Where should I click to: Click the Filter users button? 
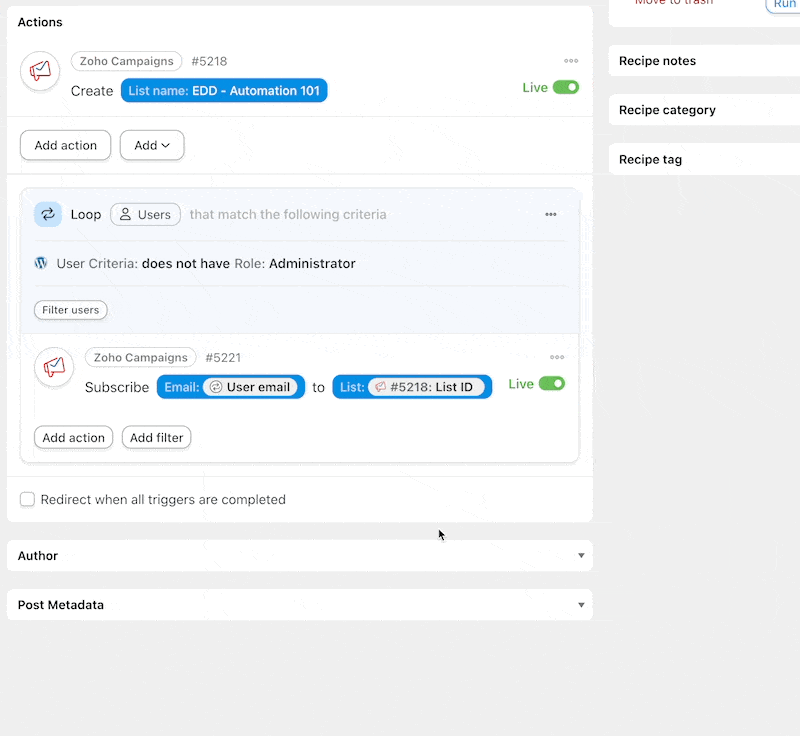[71, 310]
